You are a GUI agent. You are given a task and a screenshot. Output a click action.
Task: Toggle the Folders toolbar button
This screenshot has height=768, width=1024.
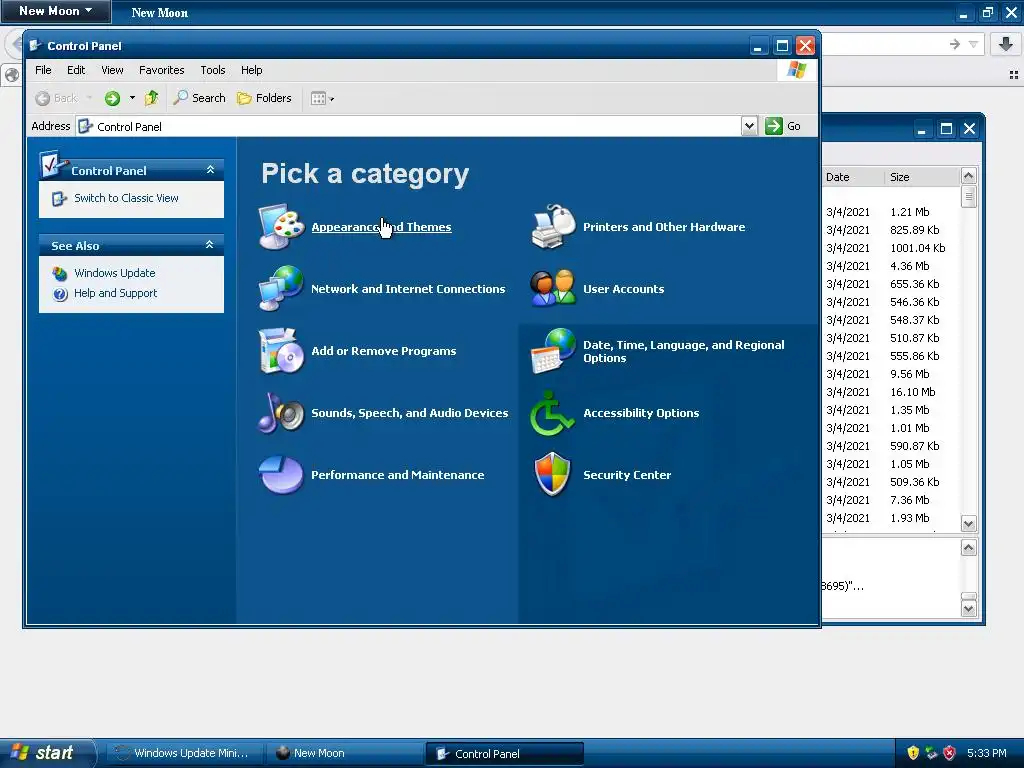click(264, 98)
